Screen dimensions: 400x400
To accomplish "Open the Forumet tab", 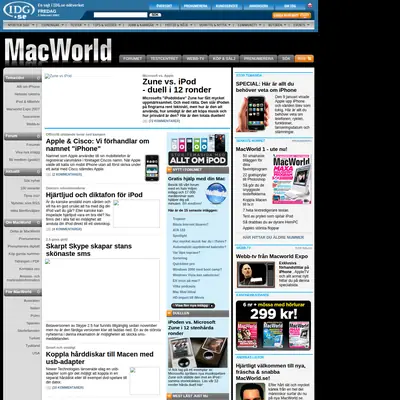I will [x=132, y=58].
